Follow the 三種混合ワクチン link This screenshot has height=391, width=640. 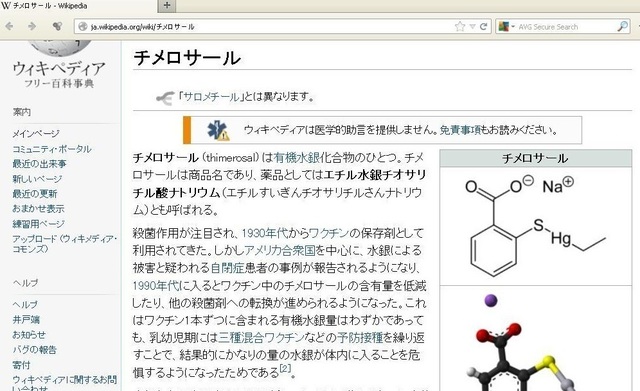pos(262,337)
